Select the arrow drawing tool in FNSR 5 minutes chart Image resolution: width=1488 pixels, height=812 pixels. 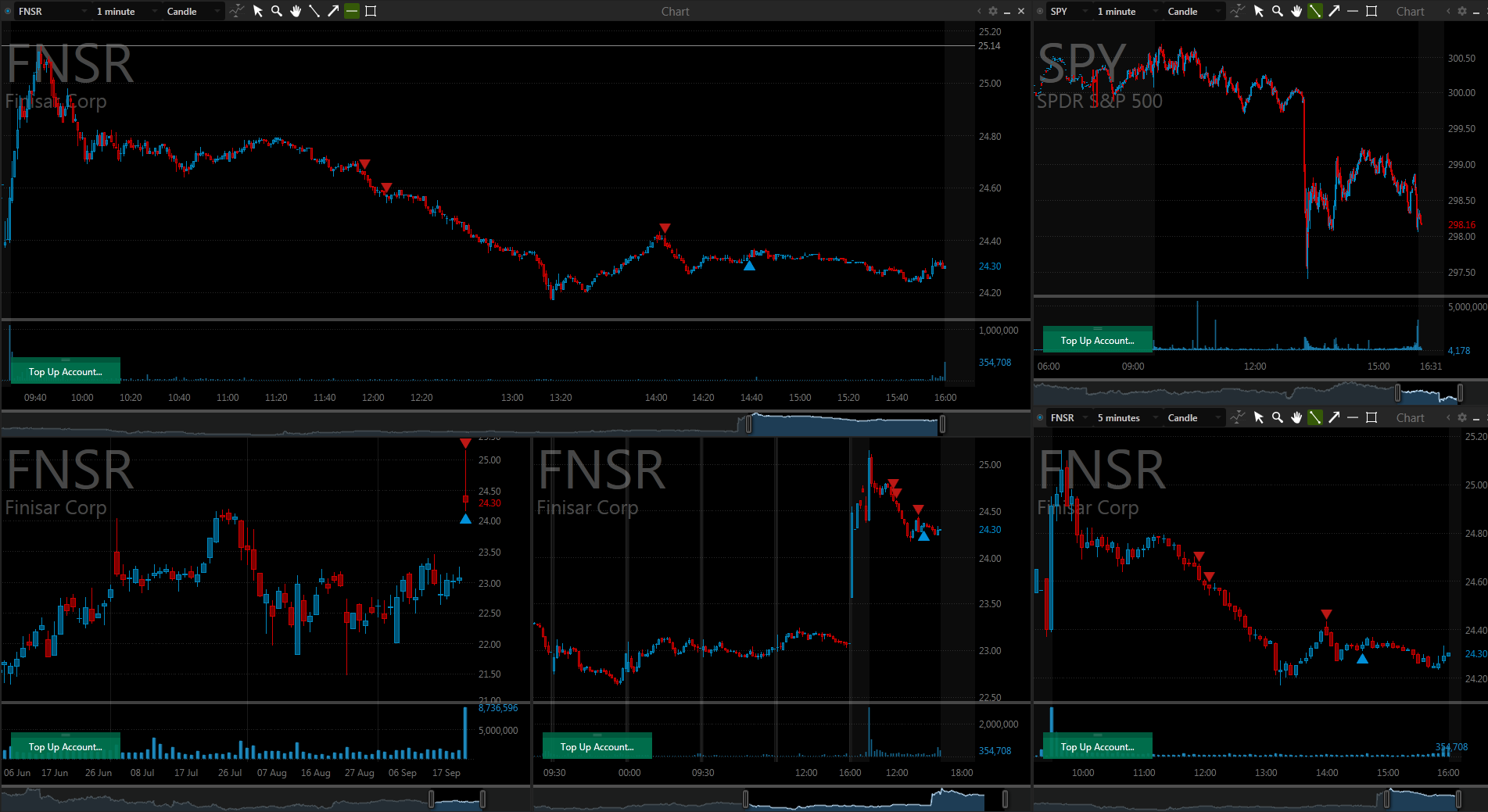coord(1334,417)
